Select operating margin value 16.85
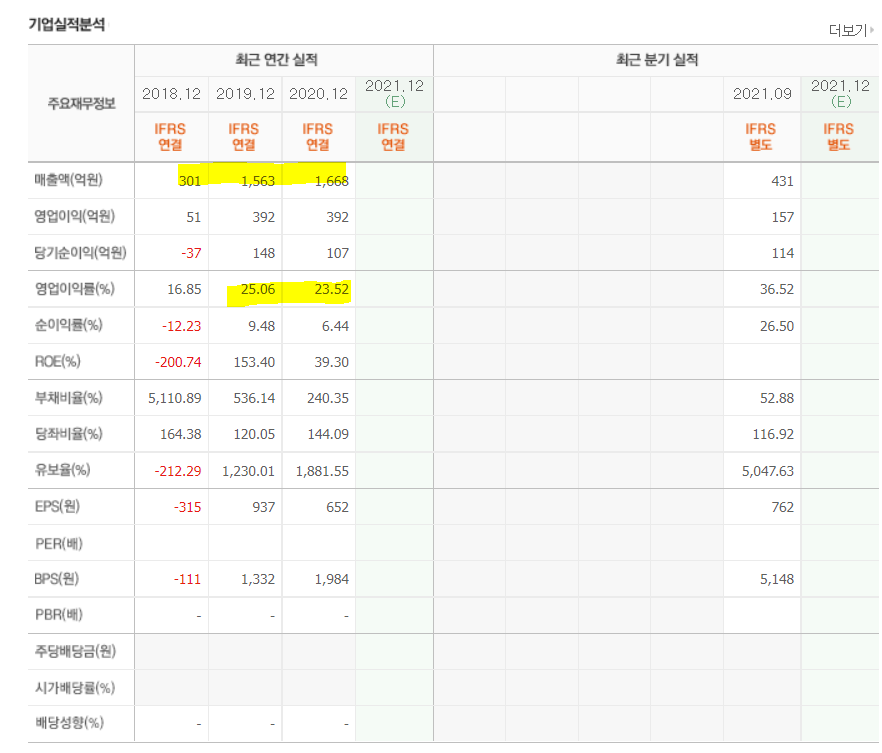882x753 pixels. coord(184,289)
